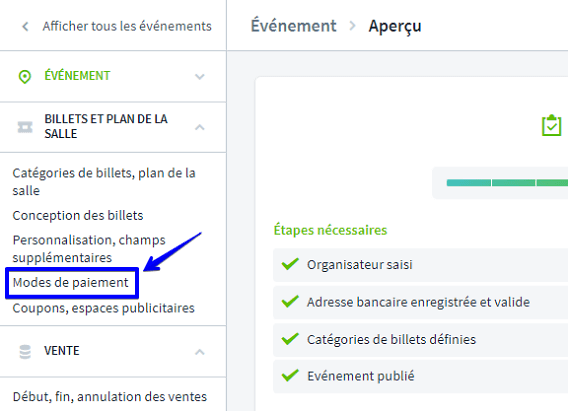The image size is (568, 412).
Task: Click checkmark next to Adresse bancaire enregistrée
Action: point(290,301)
